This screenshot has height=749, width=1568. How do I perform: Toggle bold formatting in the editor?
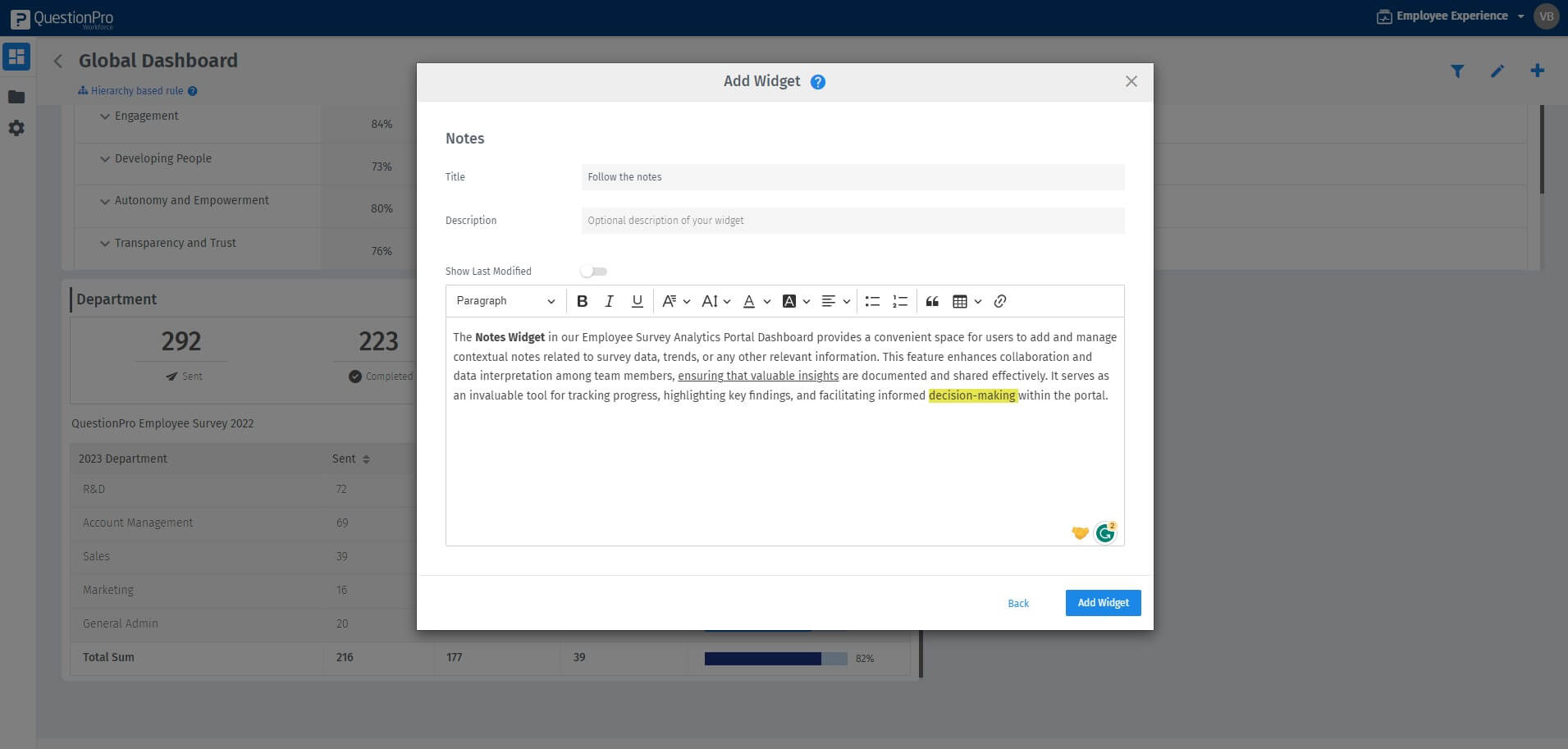tap(583, 301)
